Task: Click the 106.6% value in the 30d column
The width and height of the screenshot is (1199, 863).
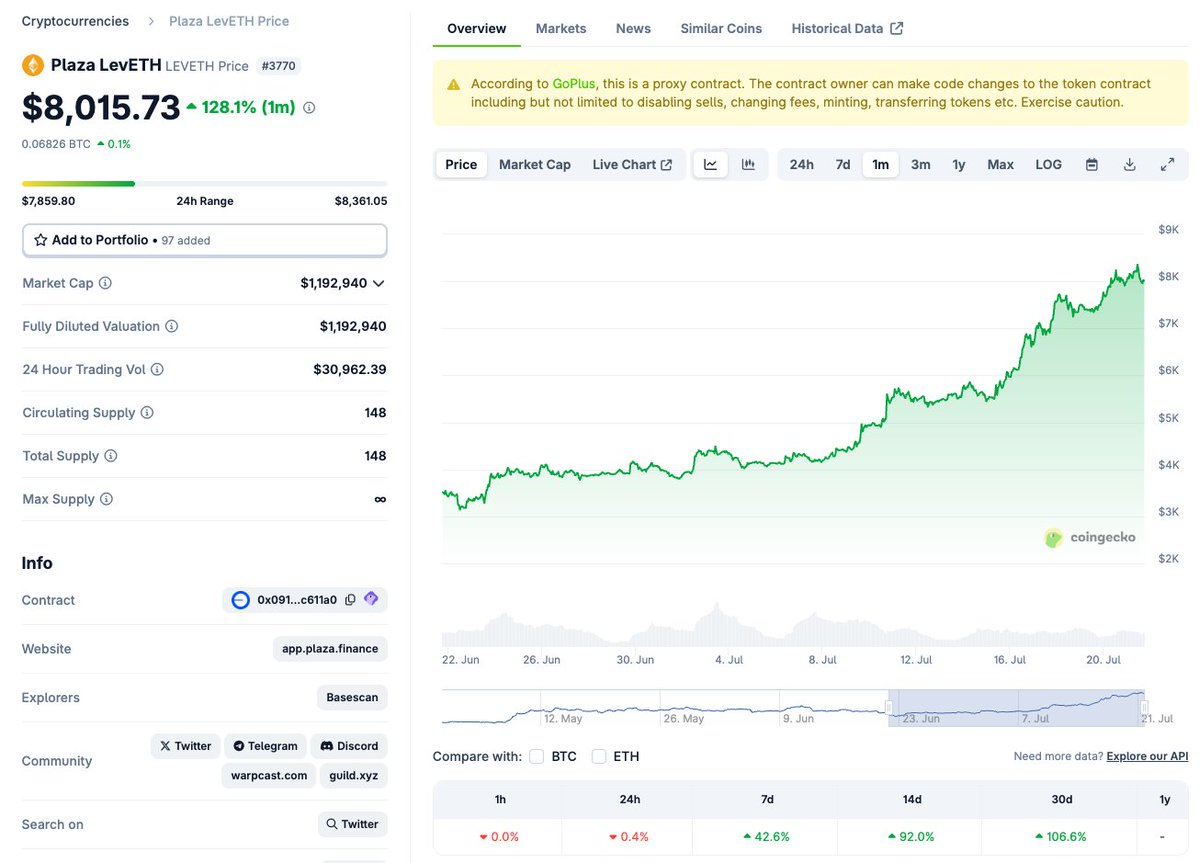Action: (x=1061, y=837)
